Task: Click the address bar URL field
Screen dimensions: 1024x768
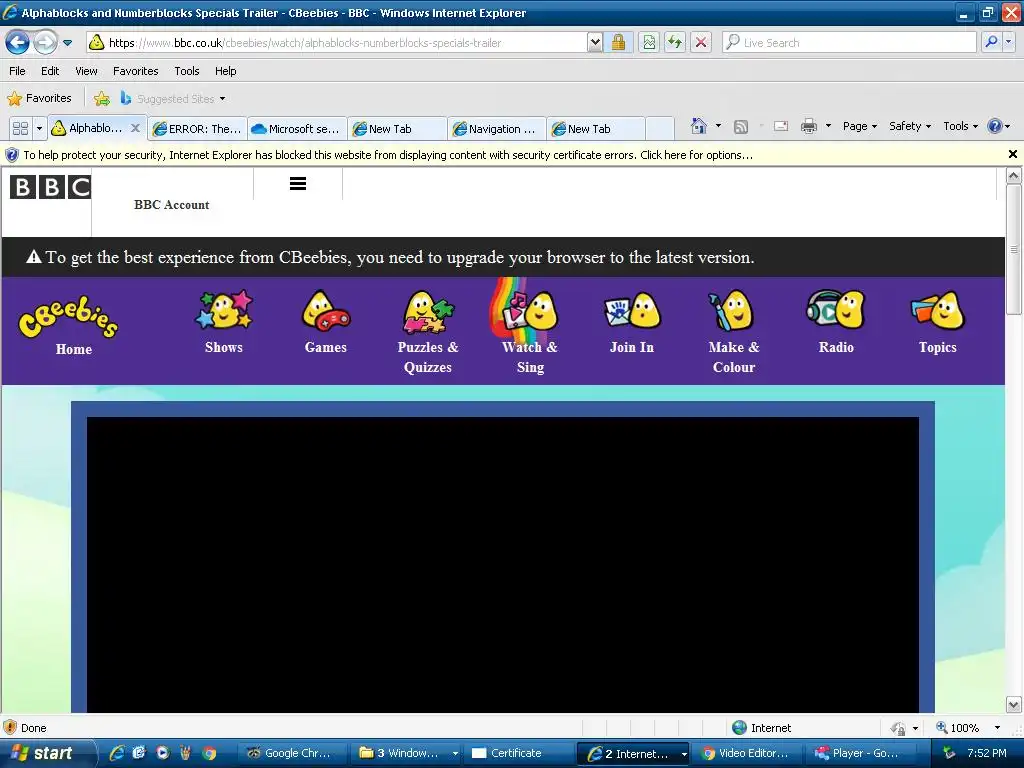Action: [336, 43]
